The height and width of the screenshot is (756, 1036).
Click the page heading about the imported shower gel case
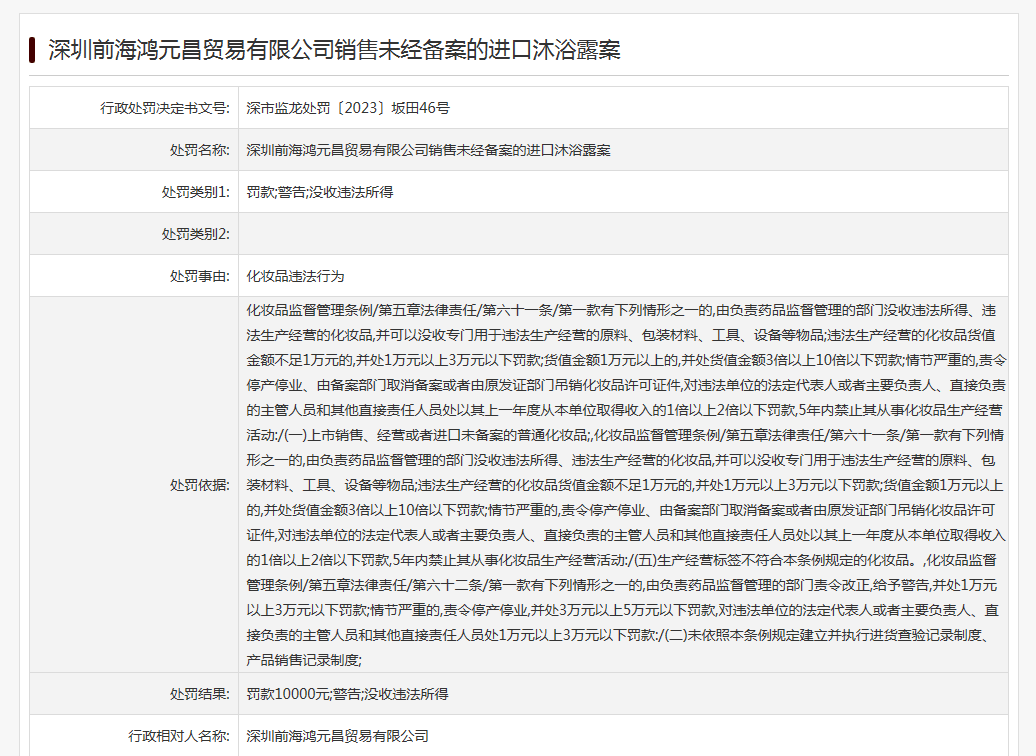[x=334, y=50]
